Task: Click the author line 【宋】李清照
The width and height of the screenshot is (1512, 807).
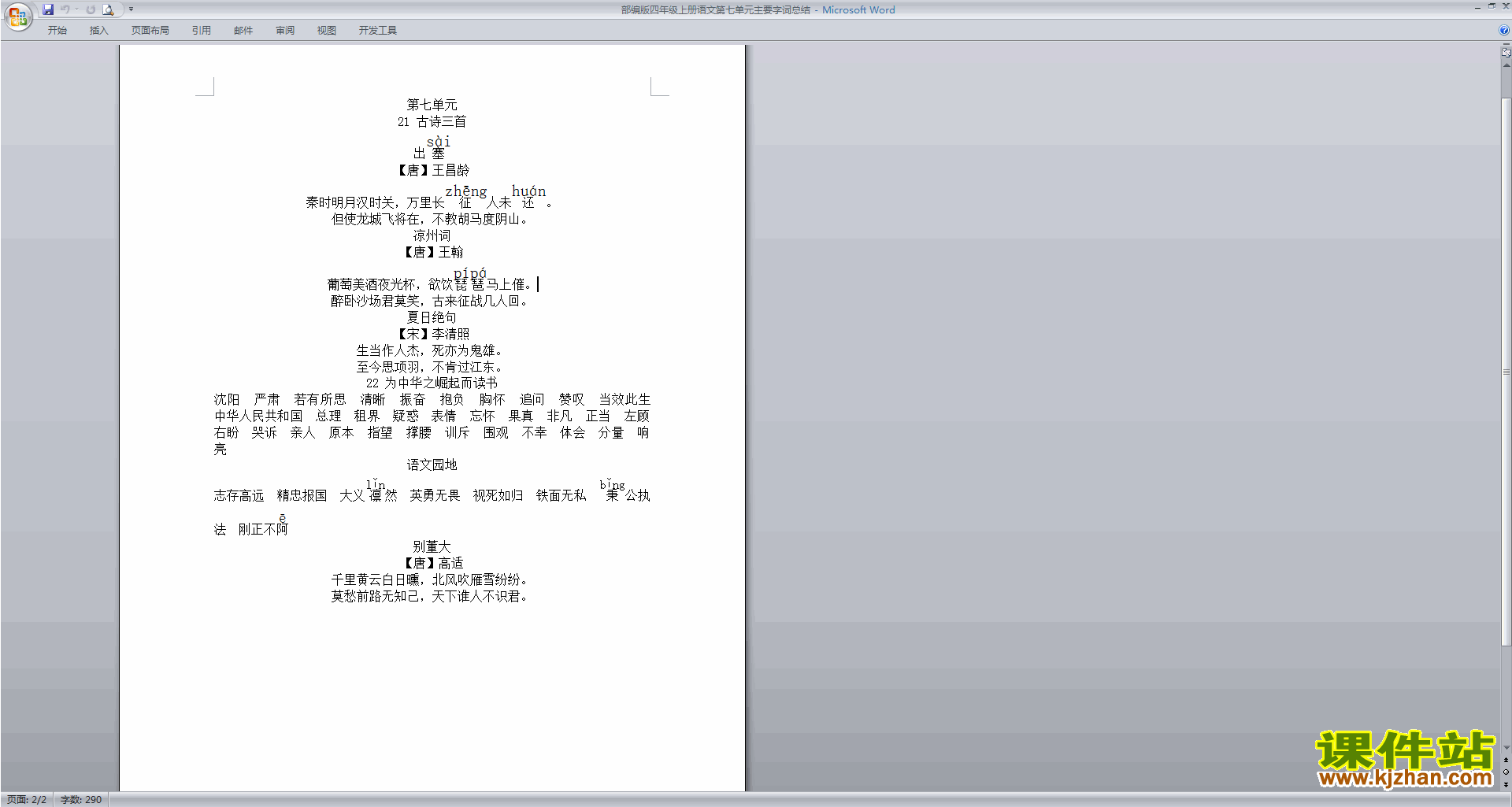Action: pyautogui.click(x=432, y=334)
